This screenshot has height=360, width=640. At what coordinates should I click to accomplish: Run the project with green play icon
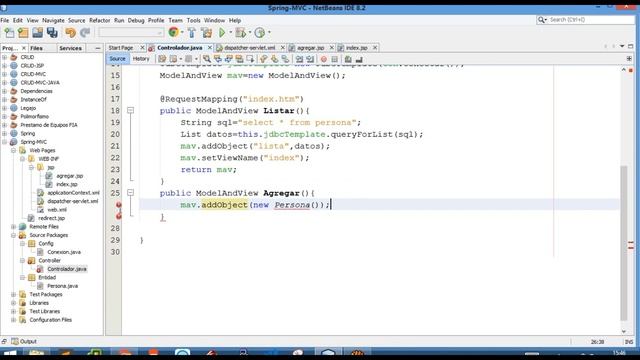pyautogui.click(x=222, y=32)
